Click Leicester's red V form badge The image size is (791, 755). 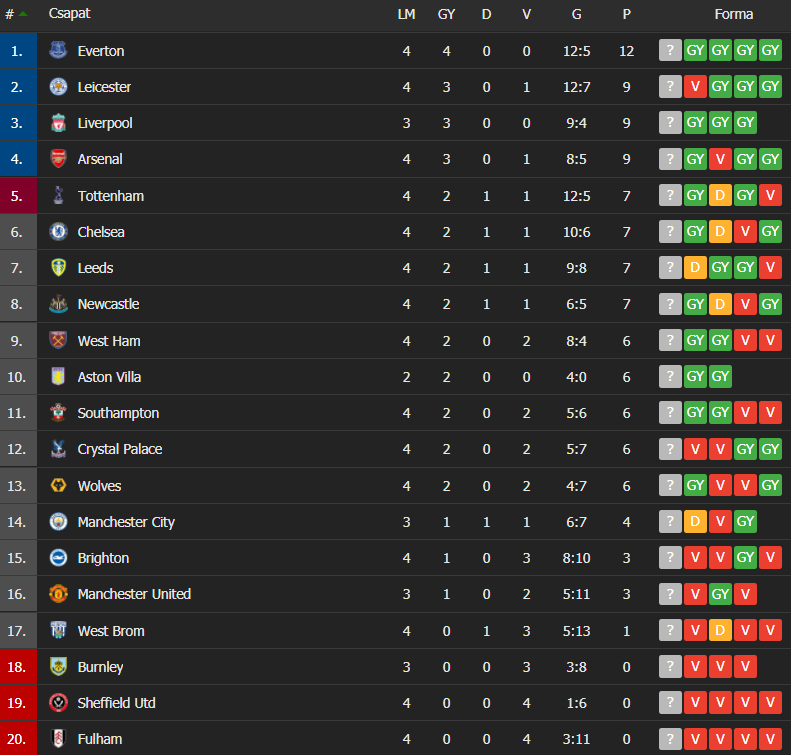(695, 86)
